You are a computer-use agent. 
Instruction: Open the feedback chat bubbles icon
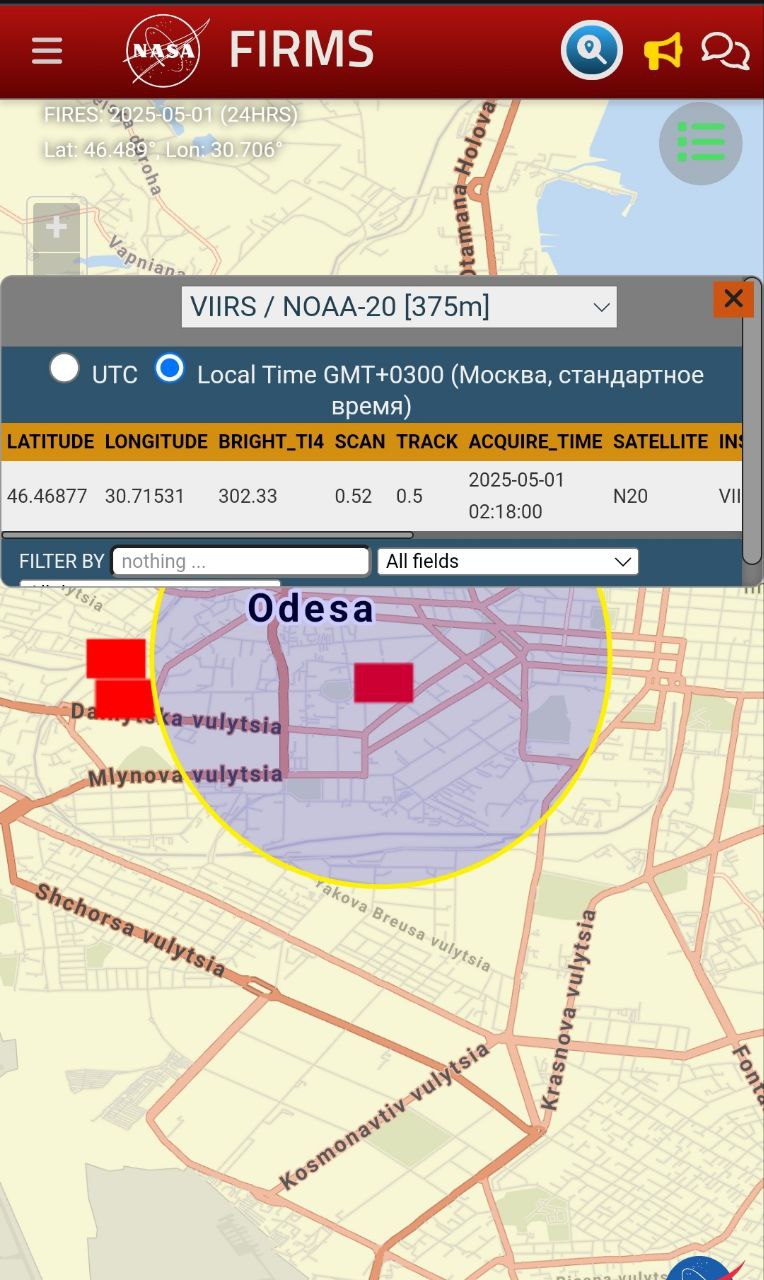click(725, 50)
